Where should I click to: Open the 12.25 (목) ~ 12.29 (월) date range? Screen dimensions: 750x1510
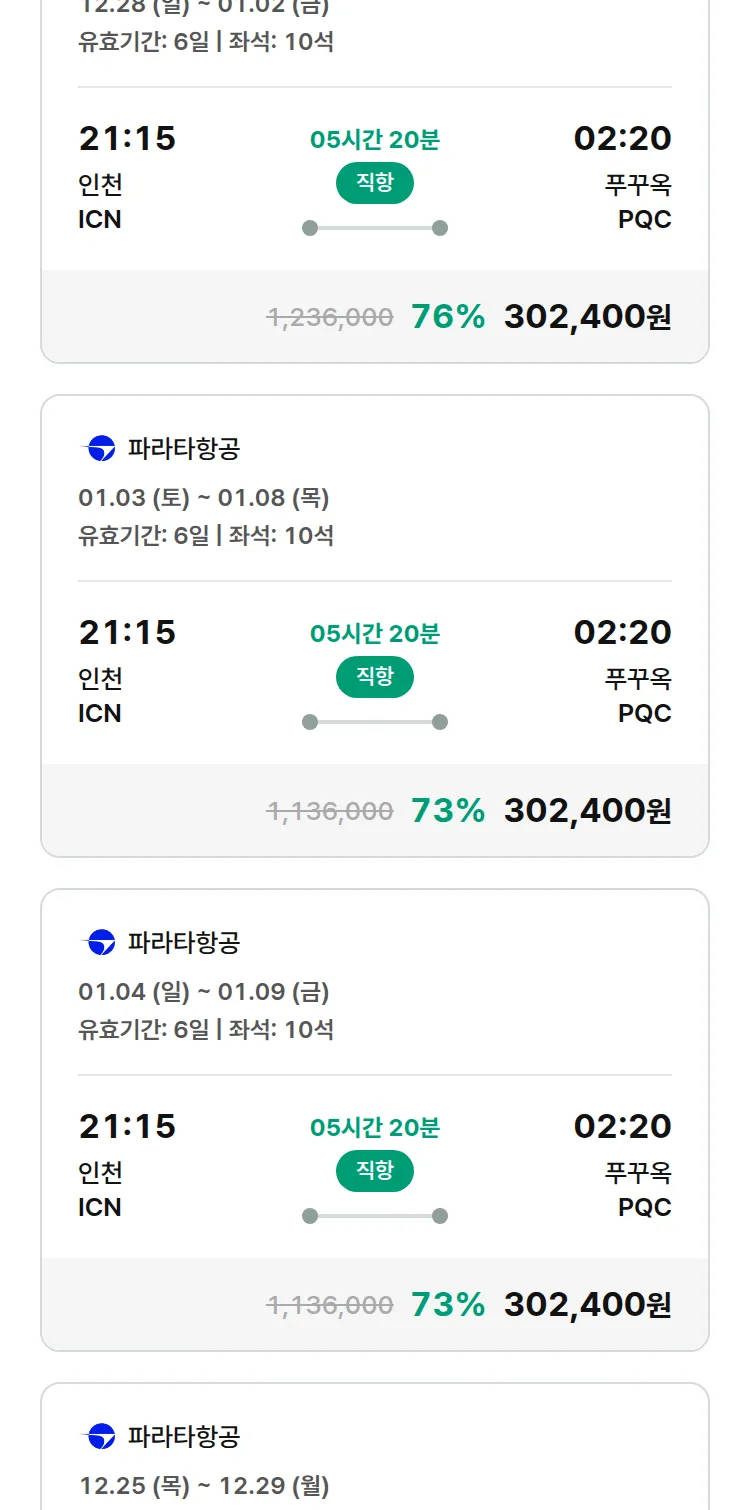[204, 1486]
